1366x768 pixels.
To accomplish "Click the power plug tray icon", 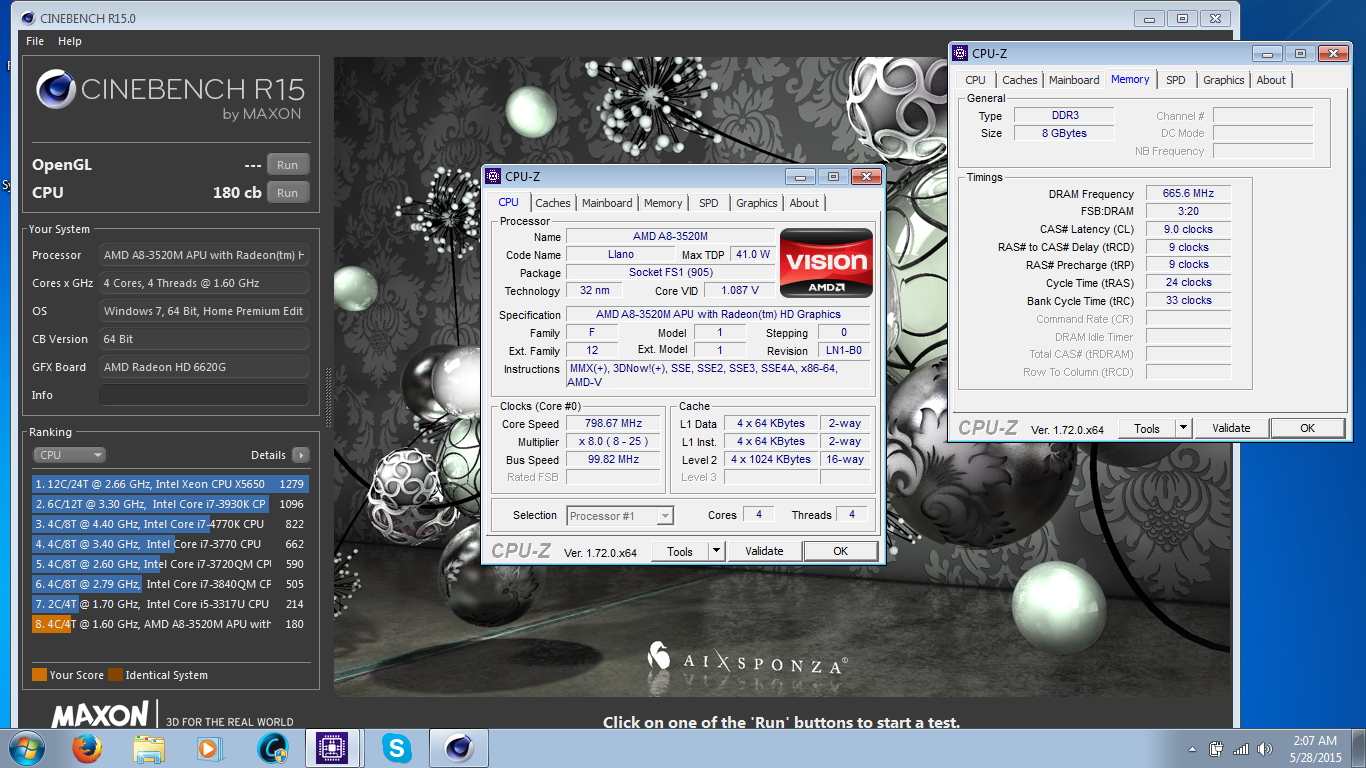I will [1217, 749].
